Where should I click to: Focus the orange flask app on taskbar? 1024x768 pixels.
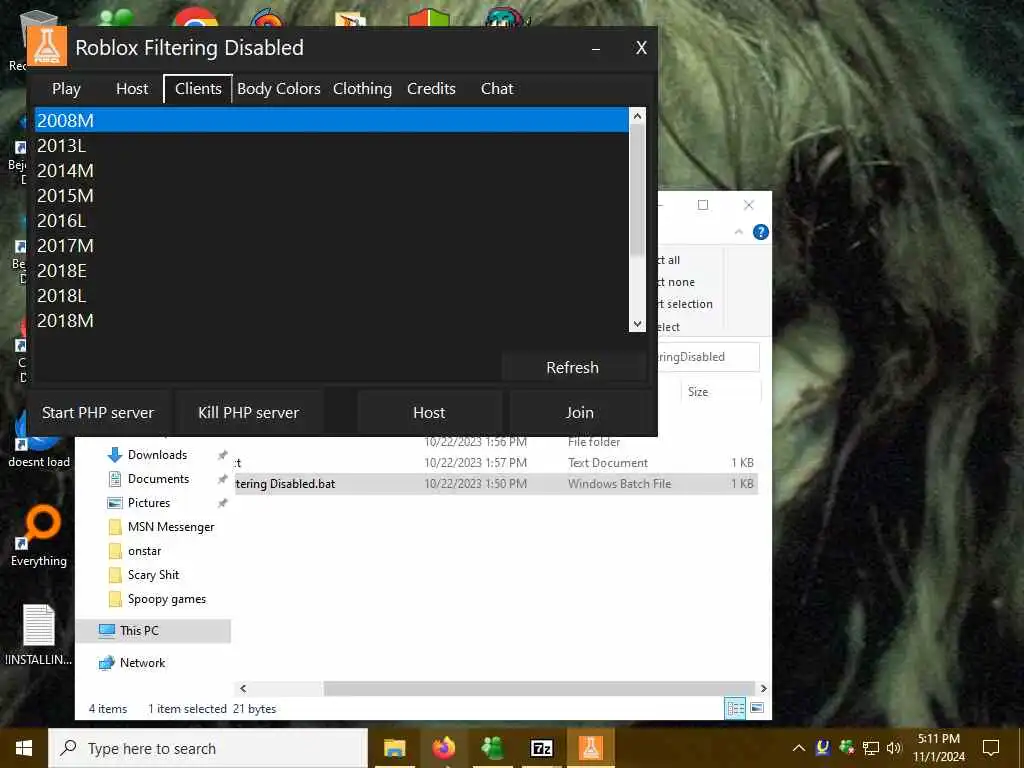590,748
